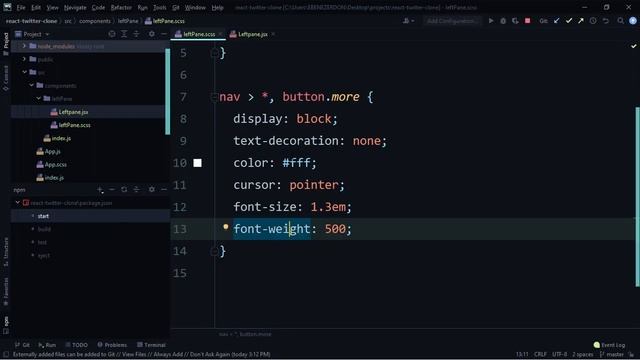This screenshot has width=640, height=360.
Task: Click the CRLF line separator in status bar
Action: 540,354
